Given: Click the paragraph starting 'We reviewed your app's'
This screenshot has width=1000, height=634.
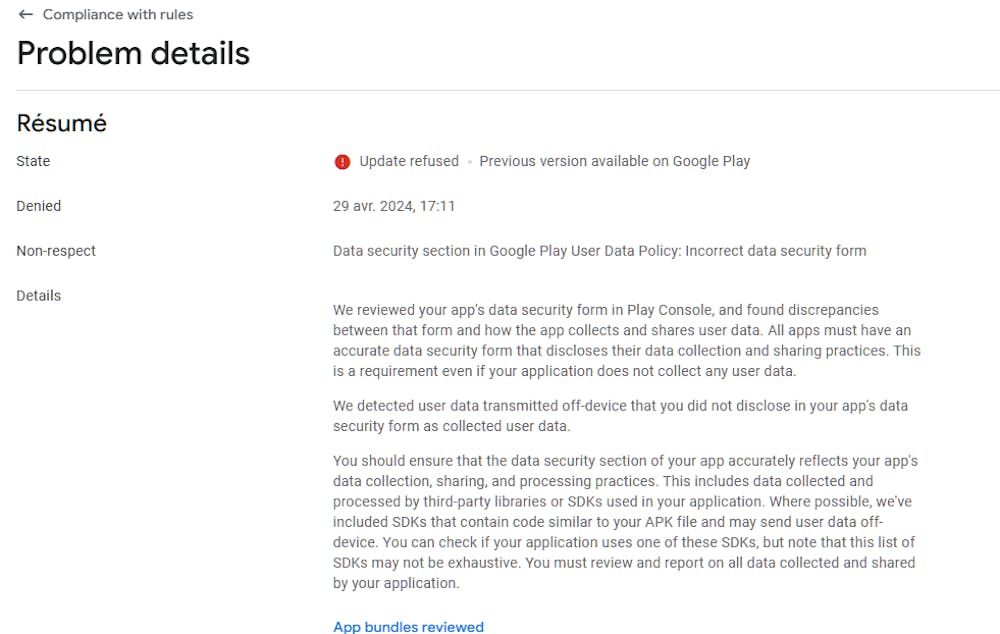Looking at the screenshot, I should tap(626, 340).
